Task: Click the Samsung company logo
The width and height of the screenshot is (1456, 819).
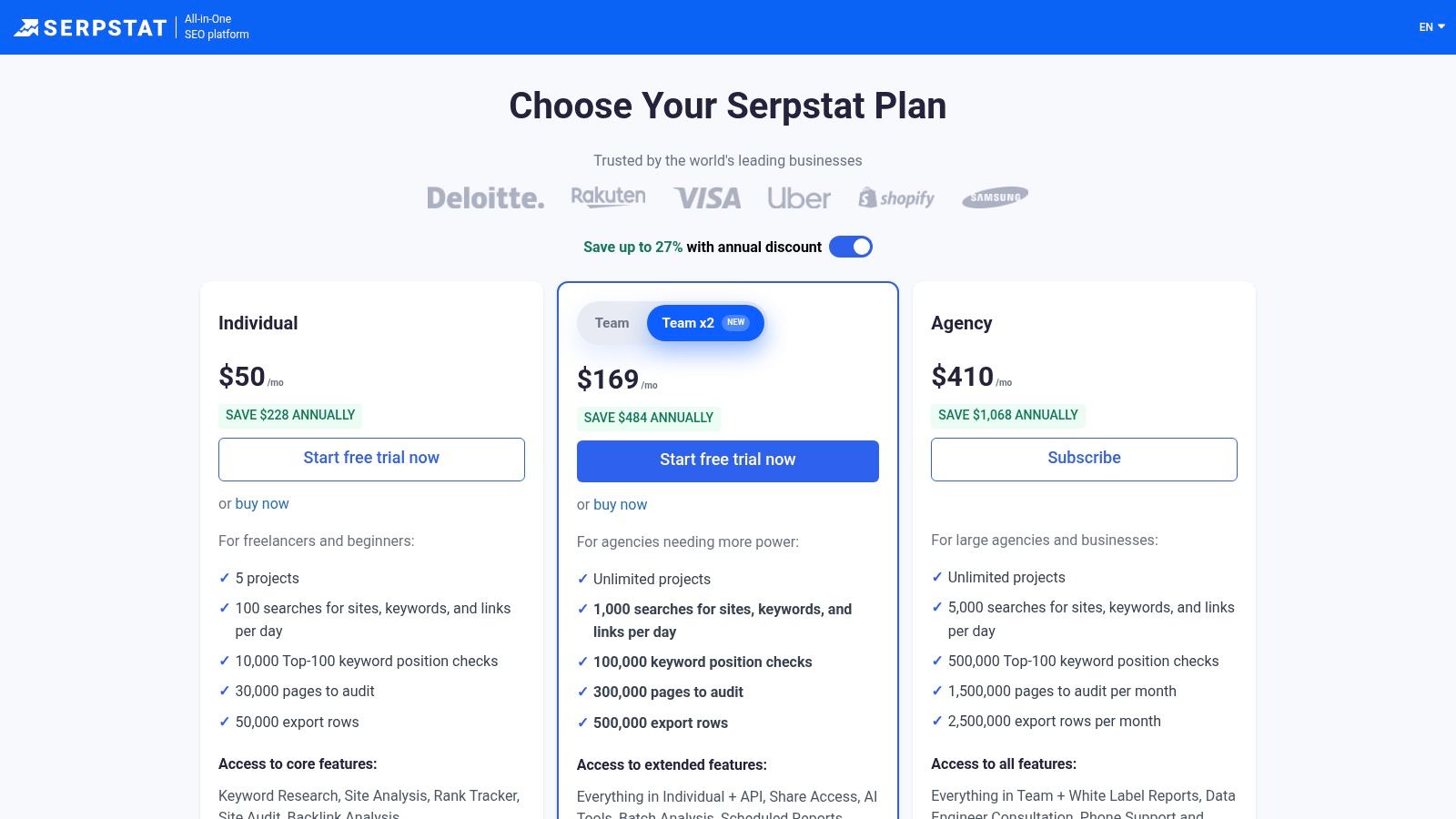Action: point(995,196)
